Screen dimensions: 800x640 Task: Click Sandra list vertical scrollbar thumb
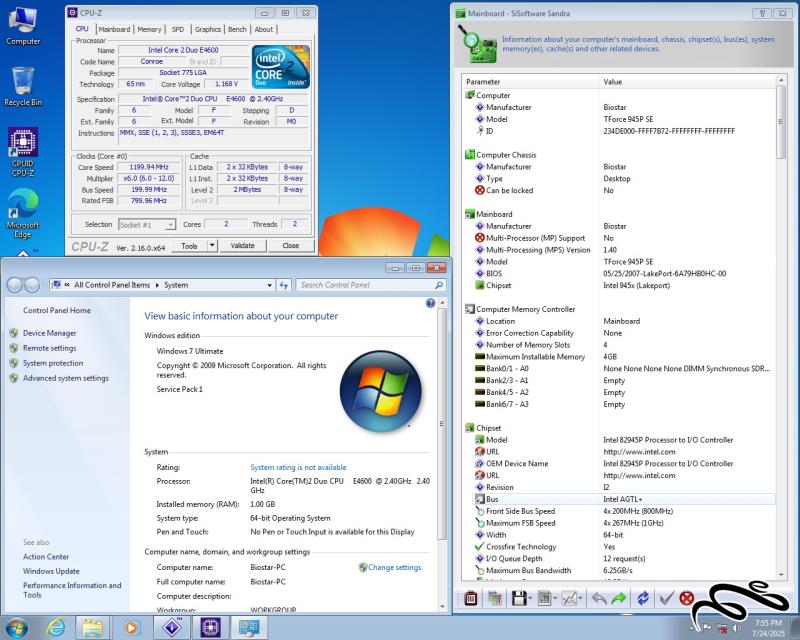pos(781,122)
